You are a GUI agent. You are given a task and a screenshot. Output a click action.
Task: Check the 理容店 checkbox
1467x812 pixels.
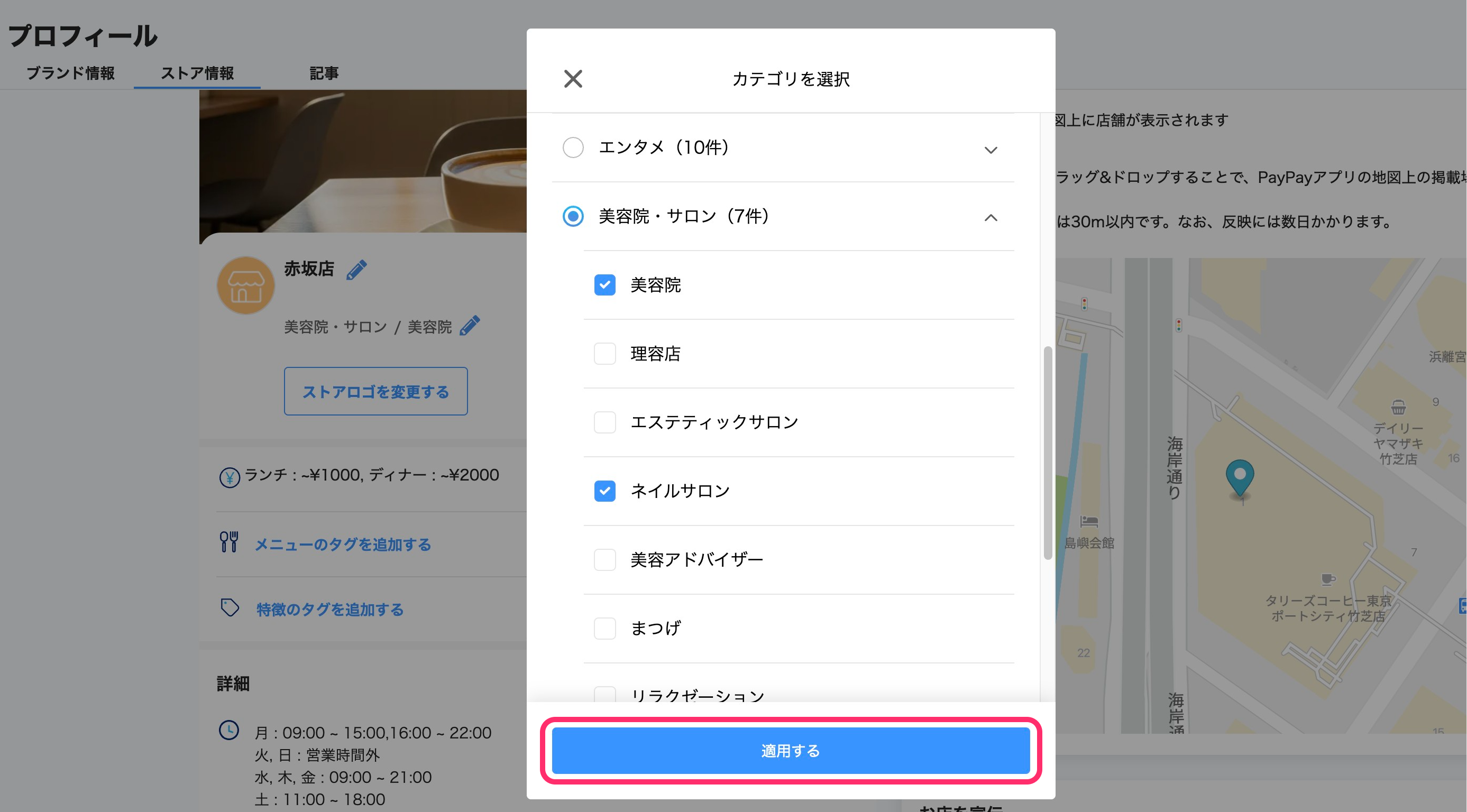coord(605,354)
